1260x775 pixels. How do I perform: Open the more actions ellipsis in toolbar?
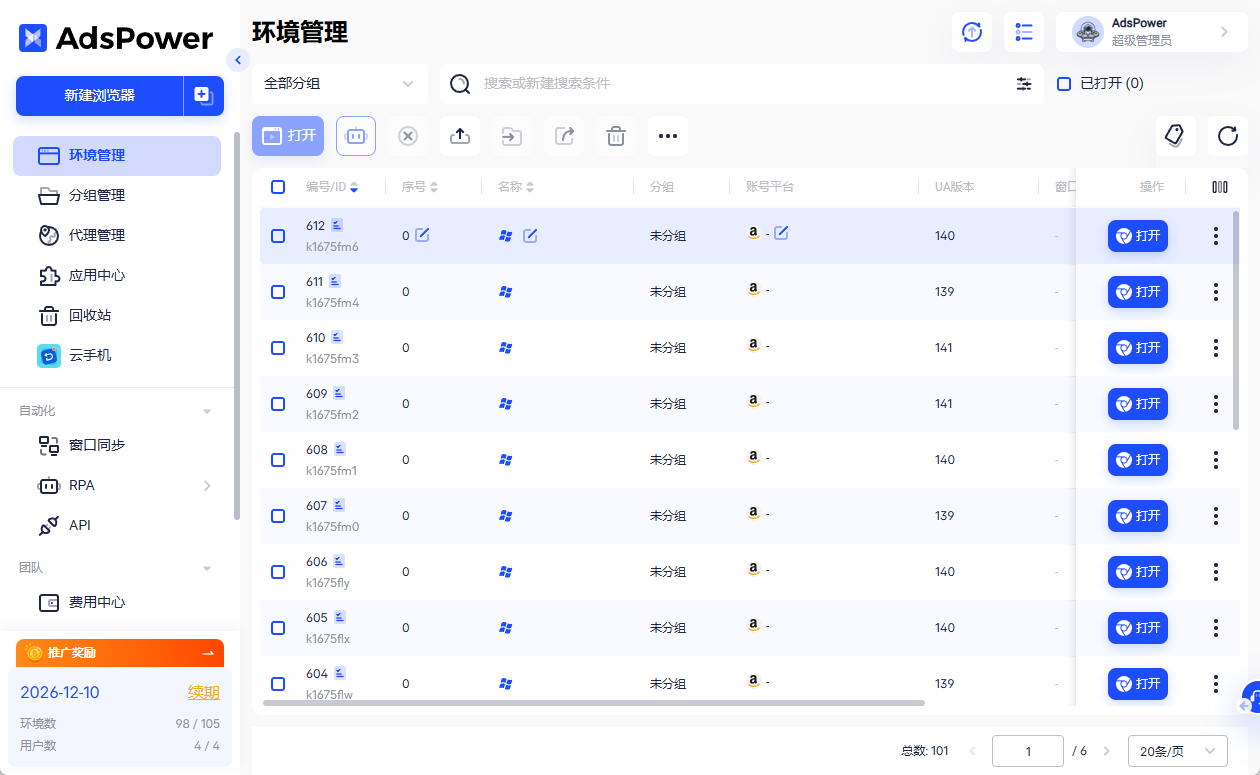[668, 136]
